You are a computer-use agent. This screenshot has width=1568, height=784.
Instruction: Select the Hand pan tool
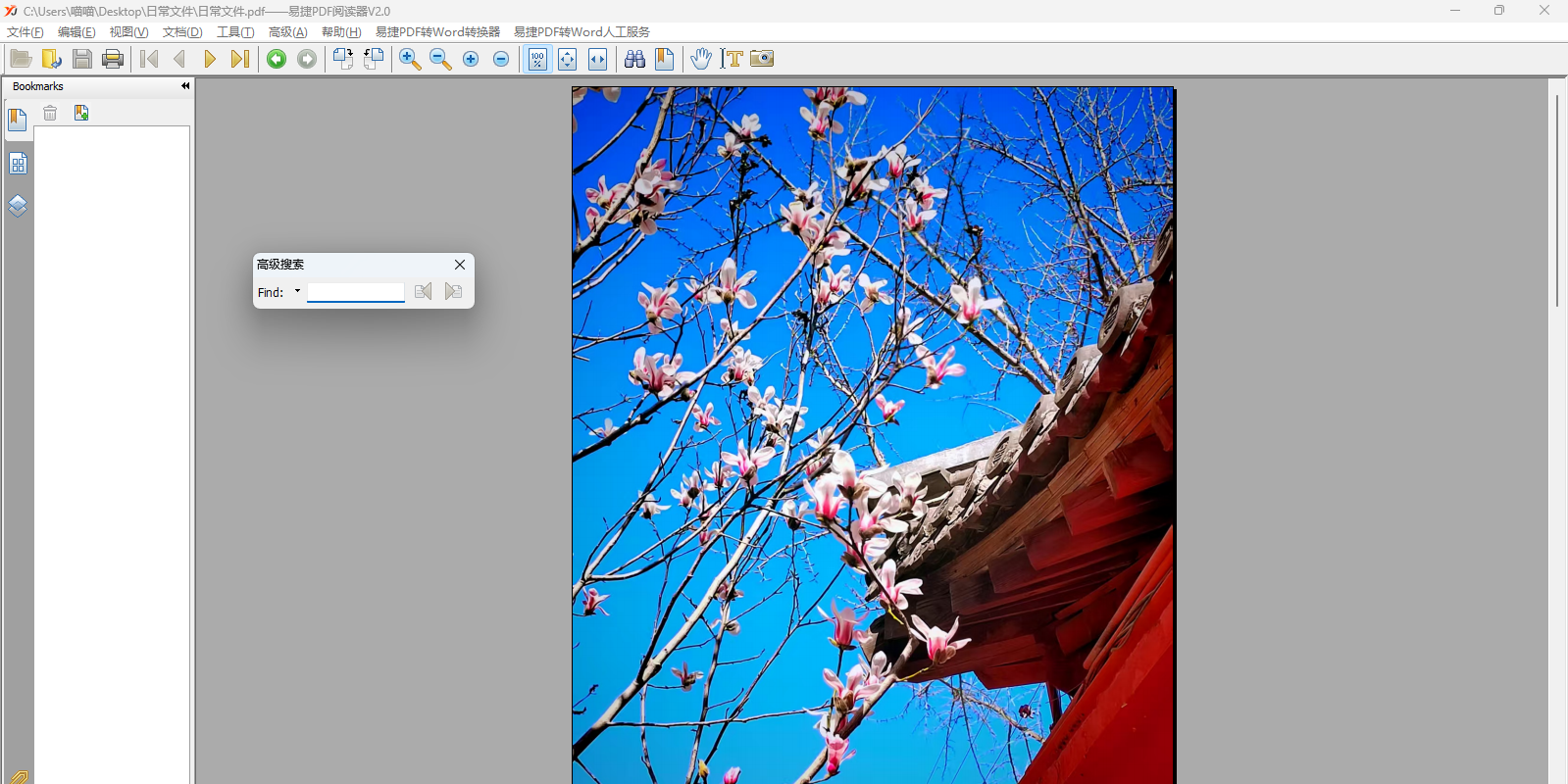(x=700, y=59)
